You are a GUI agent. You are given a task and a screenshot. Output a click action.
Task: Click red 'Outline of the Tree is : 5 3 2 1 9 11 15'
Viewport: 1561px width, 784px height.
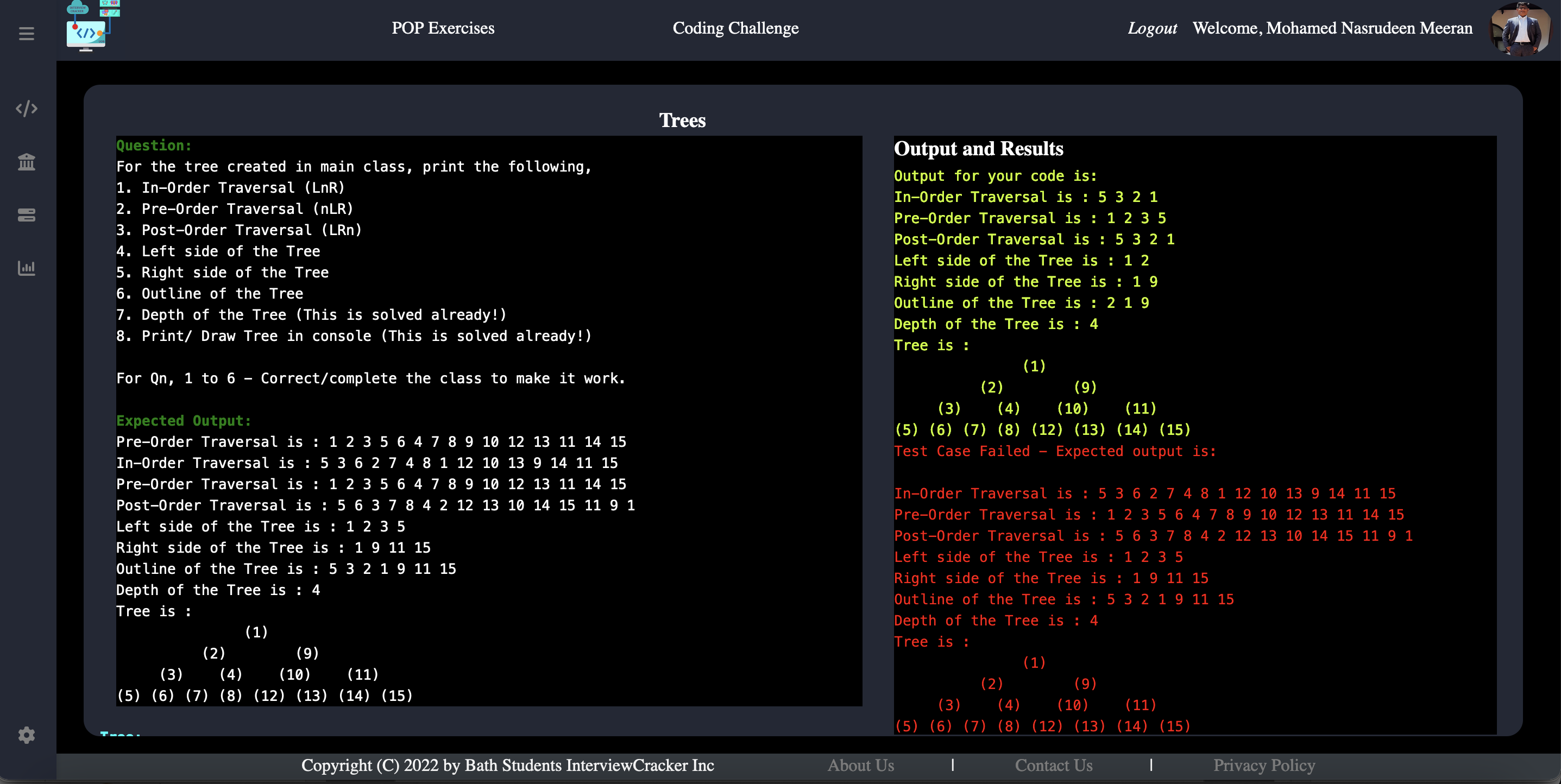click(1064, 600)
